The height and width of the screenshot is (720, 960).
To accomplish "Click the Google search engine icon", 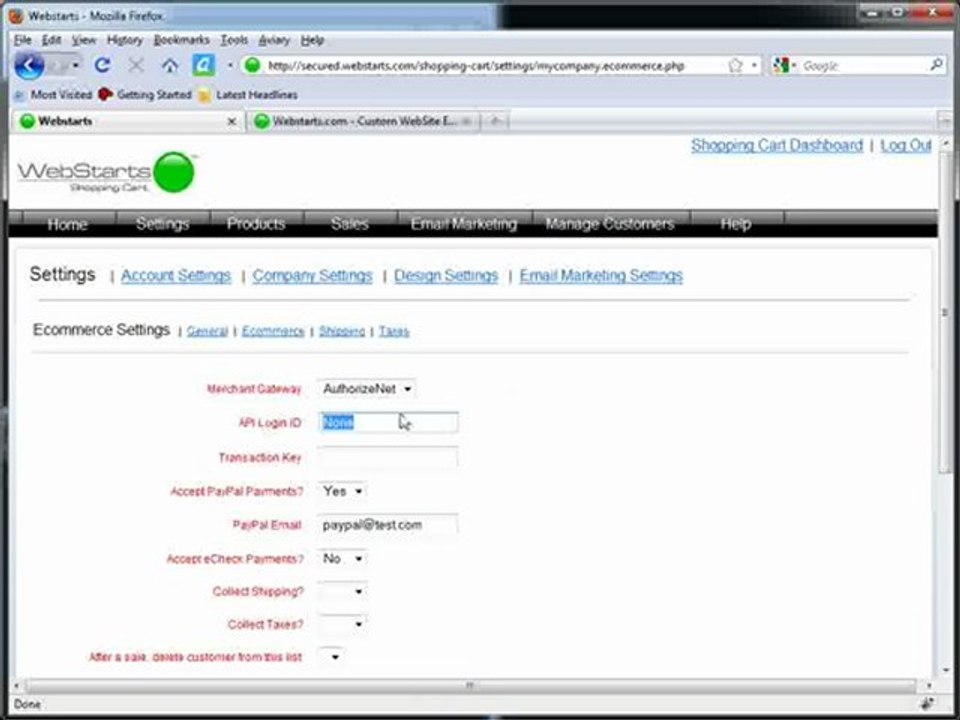I will tap(781, 65).
